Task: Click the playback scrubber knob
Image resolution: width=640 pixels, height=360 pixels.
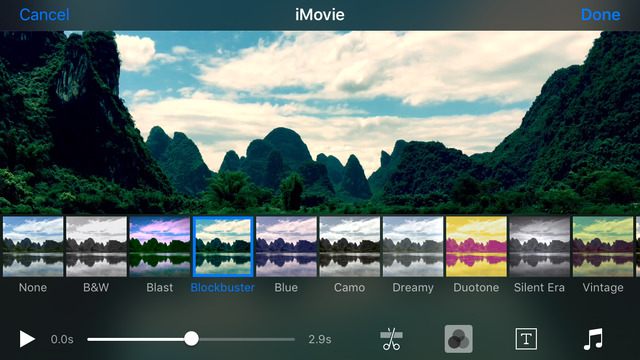Action: [x=191, y=339]
